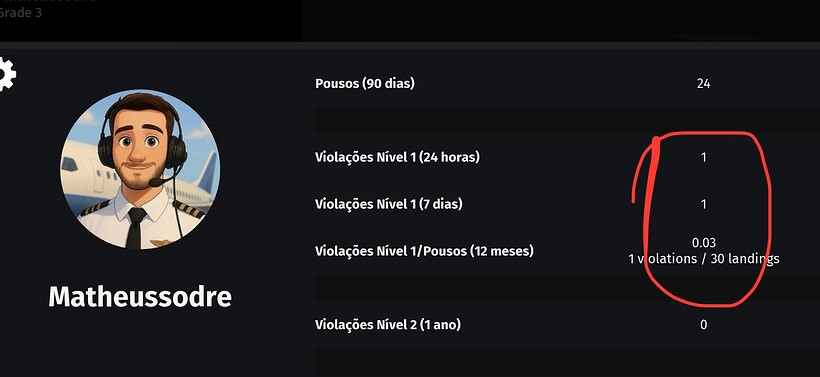The image size is (820, 377).
Task: Click the 0.03 ratio value
Action: (x=703, y=243)
